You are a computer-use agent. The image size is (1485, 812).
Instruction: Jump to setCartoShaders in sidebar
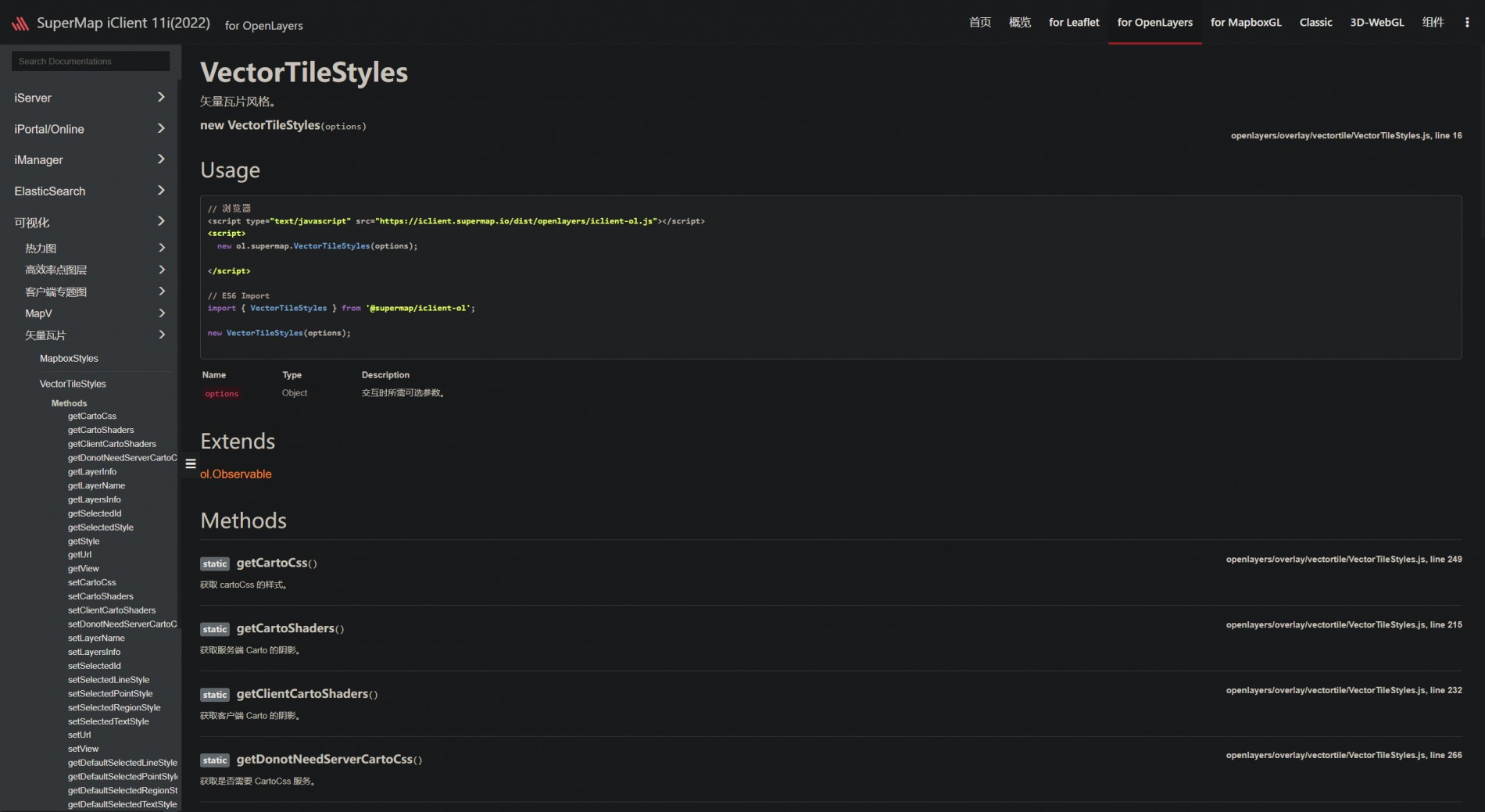click(x=101, y=596)
